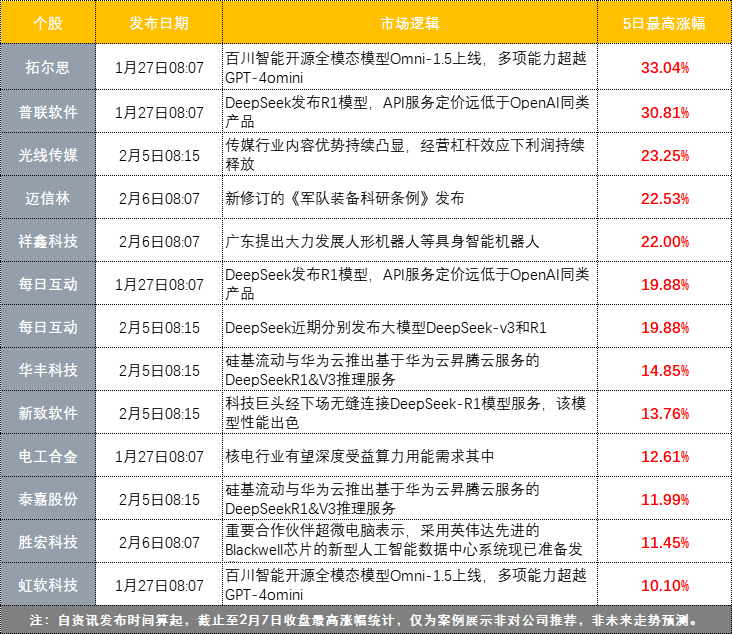Click the 23.25% gain value

(x=665, y=155)
